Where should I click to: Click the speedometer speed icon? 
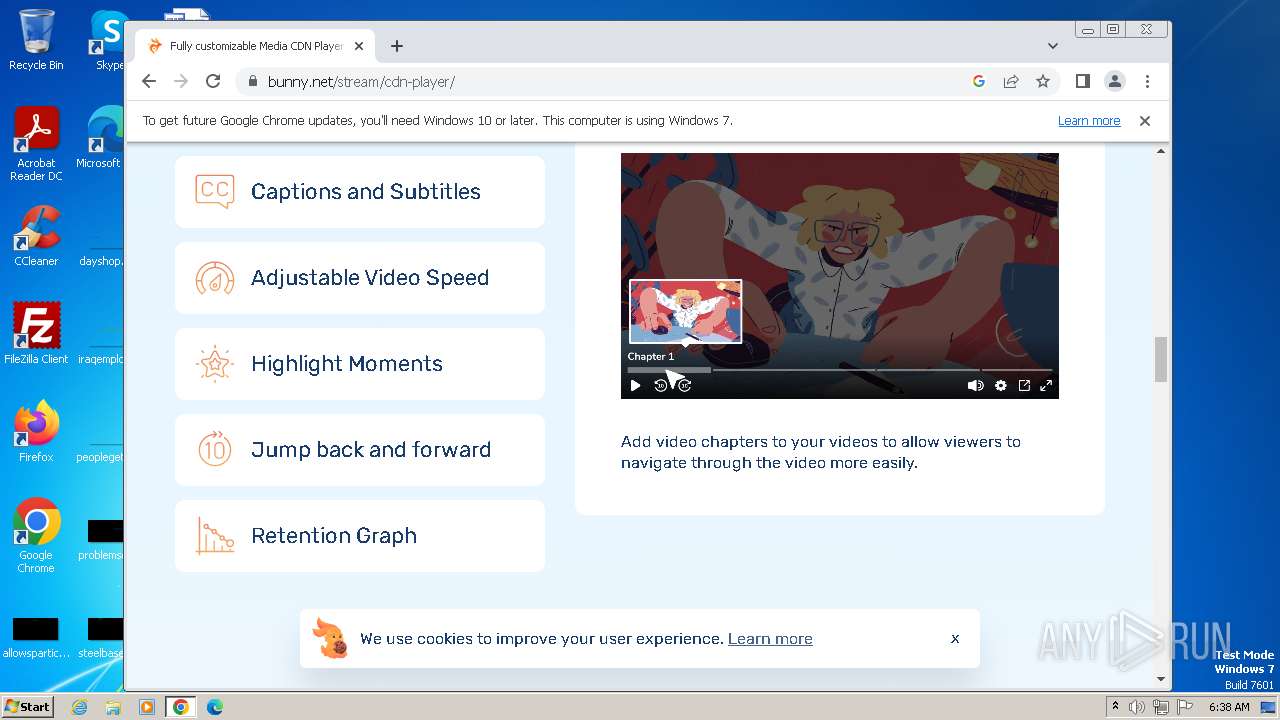tap(215, 277)
